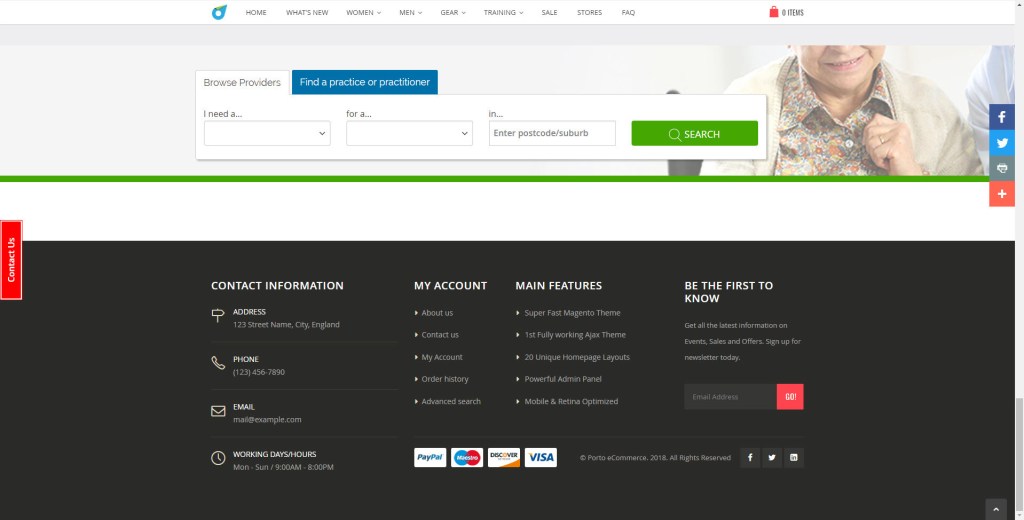Expand more share options plus icon
Viewport: 1024px width, 520px height.
click(1002, 193)
